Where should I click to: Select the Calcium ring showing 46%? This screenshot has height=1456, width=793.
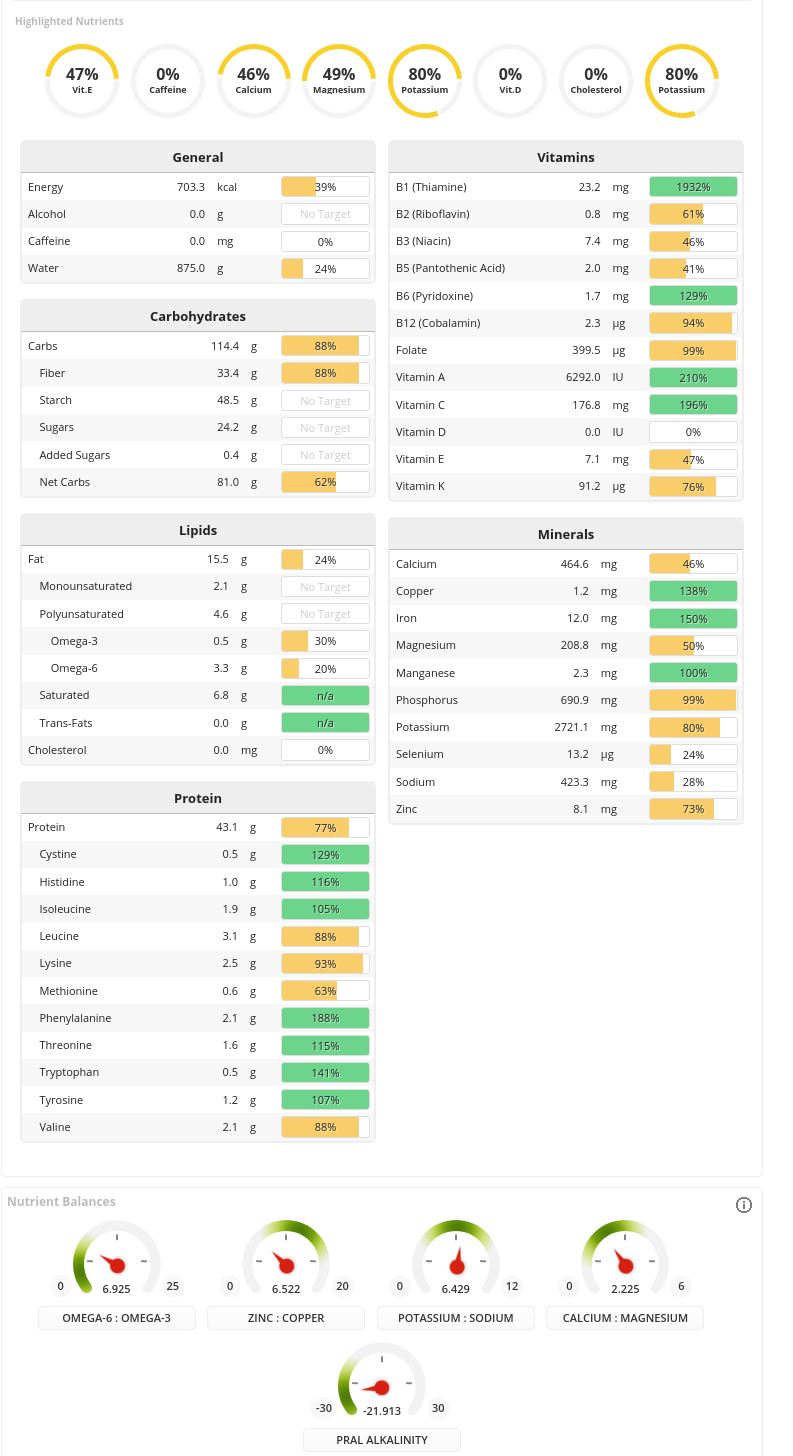click(253, 80)
